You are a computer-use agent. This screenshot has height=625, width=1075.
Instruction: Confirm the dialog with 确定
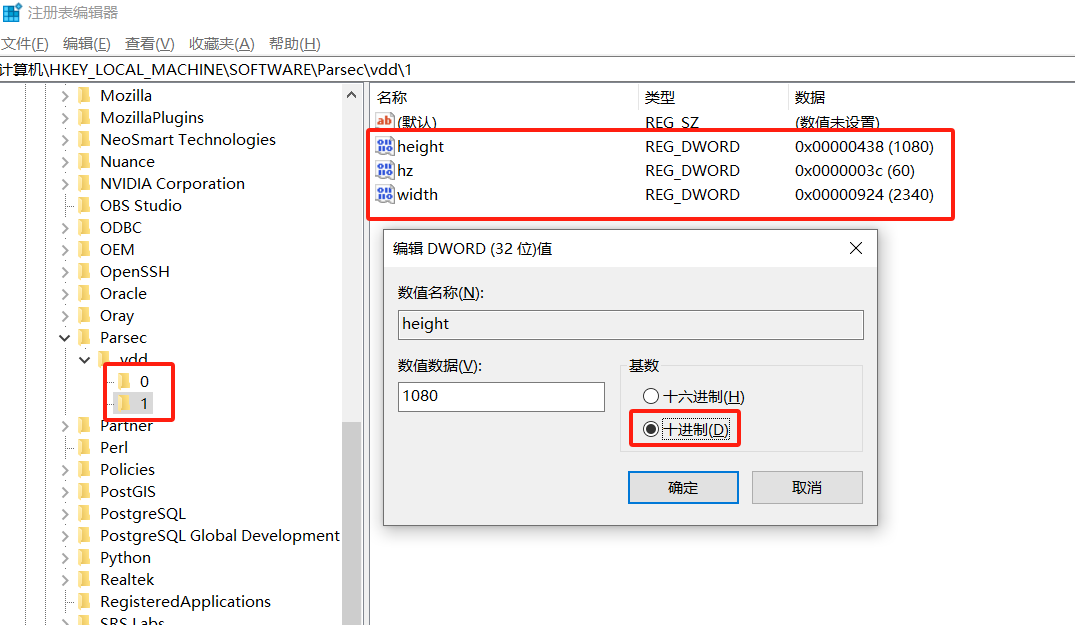click(683, 487)
